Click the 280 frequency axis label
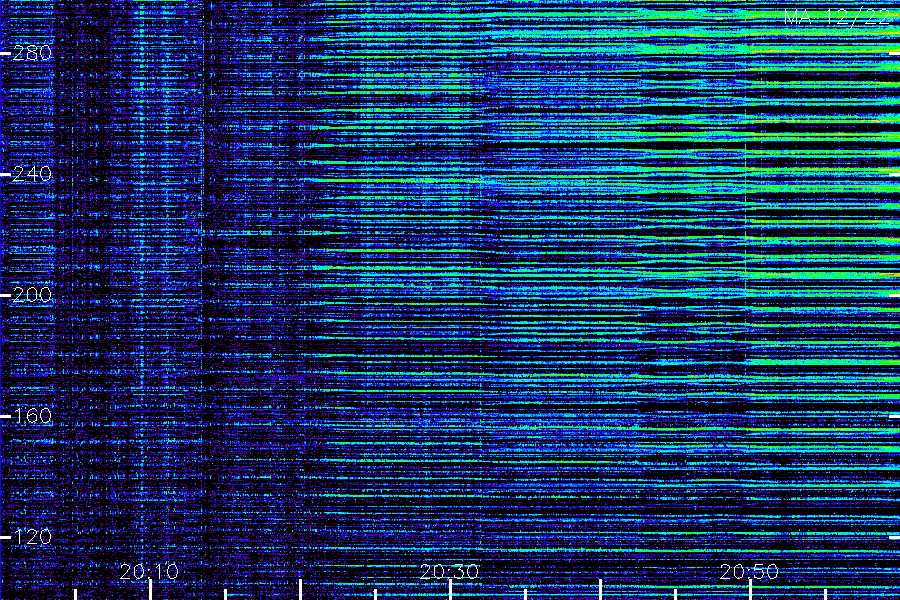 click(32, 53)
